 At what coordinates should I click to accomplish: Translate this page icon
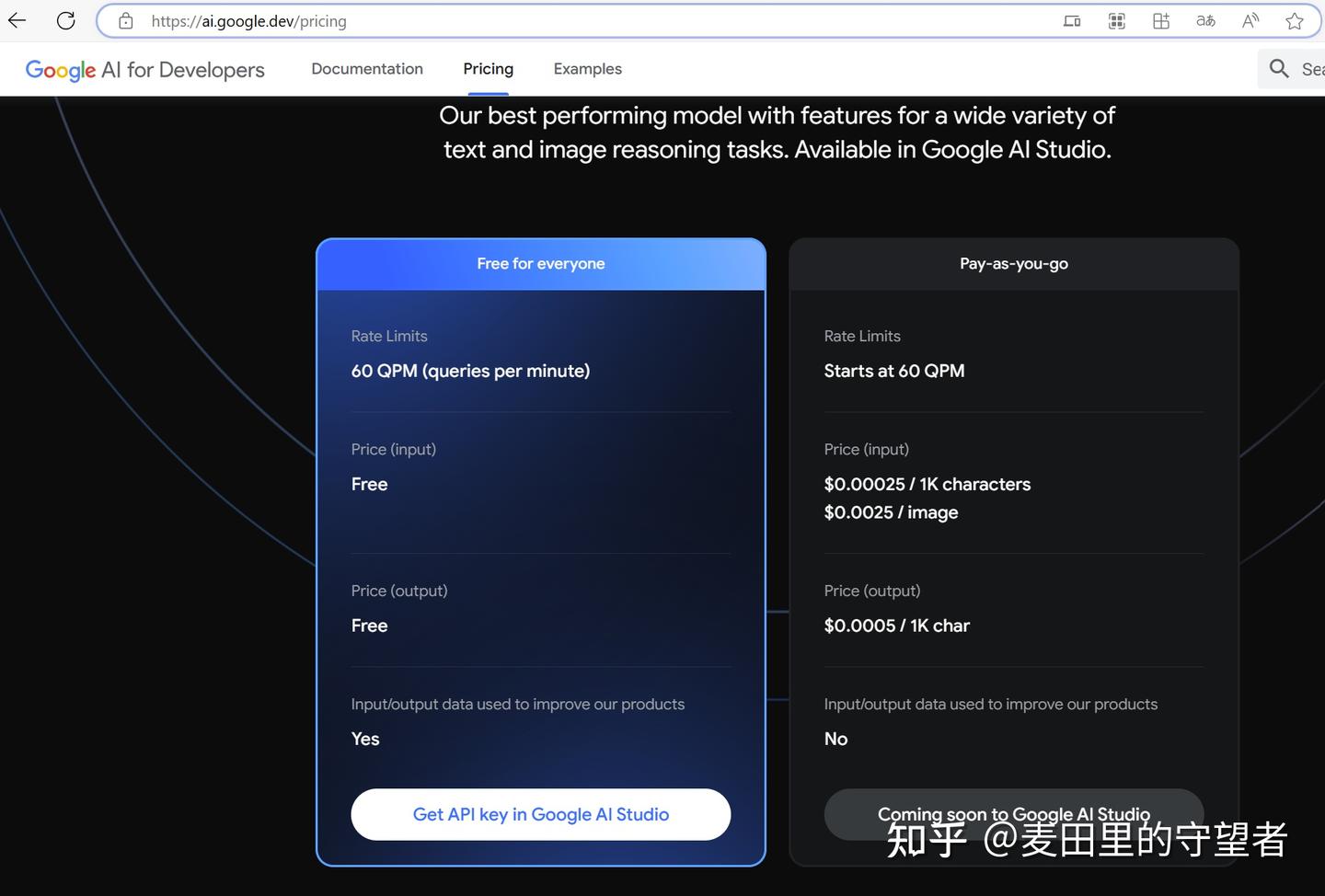coord(1205,21)
